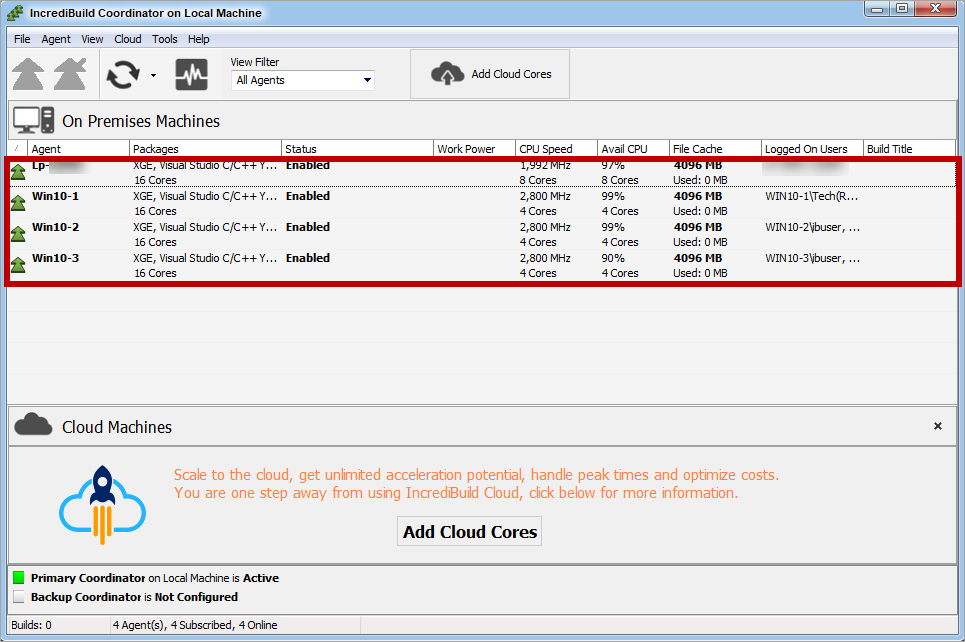Open the build monitor waveform icon
Screen dimensions: 965x642
pos(191,74)
